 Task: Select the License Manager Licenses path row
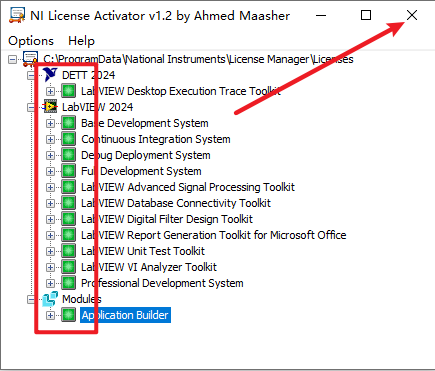(198, 59)
